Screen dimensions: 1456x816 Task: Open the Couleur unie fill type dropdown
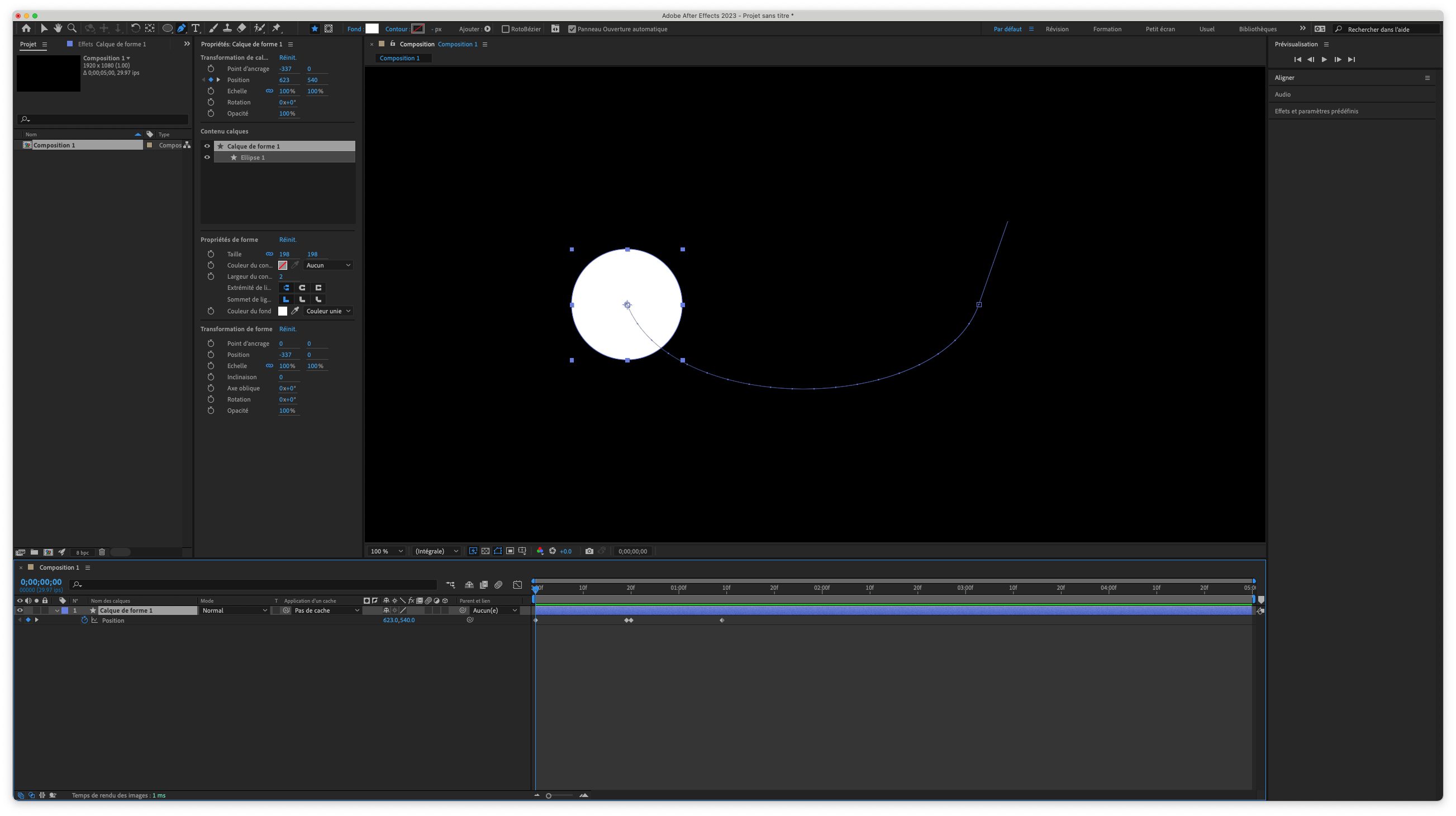pyautogui.click(x=329, y=311)
